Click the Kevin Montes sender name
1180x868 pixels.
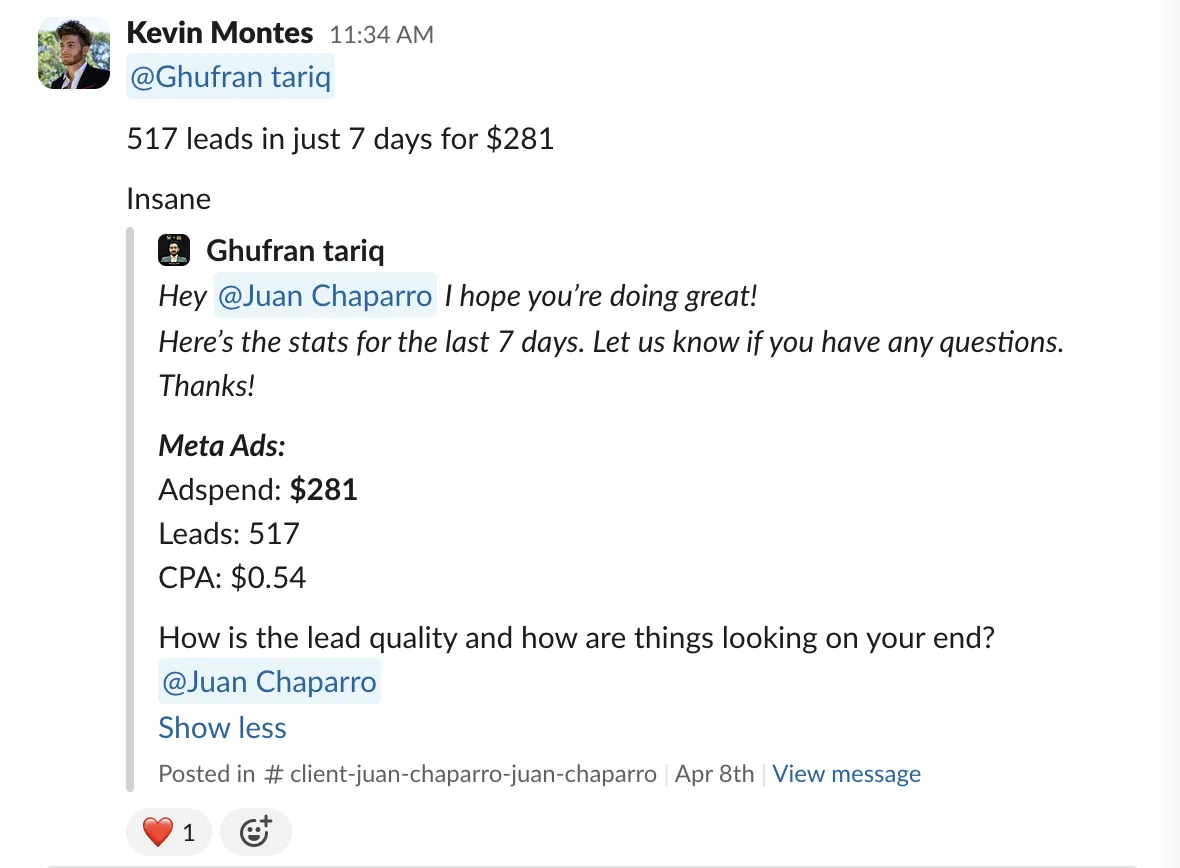[220, 33]
